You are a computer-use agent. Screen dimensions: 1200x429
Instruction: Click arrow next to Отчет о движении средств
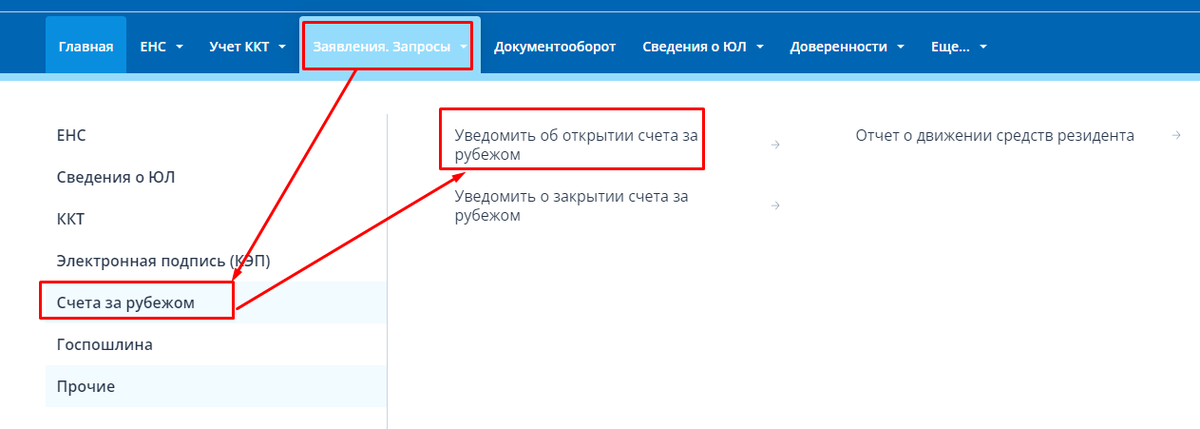click(1176, 136)
